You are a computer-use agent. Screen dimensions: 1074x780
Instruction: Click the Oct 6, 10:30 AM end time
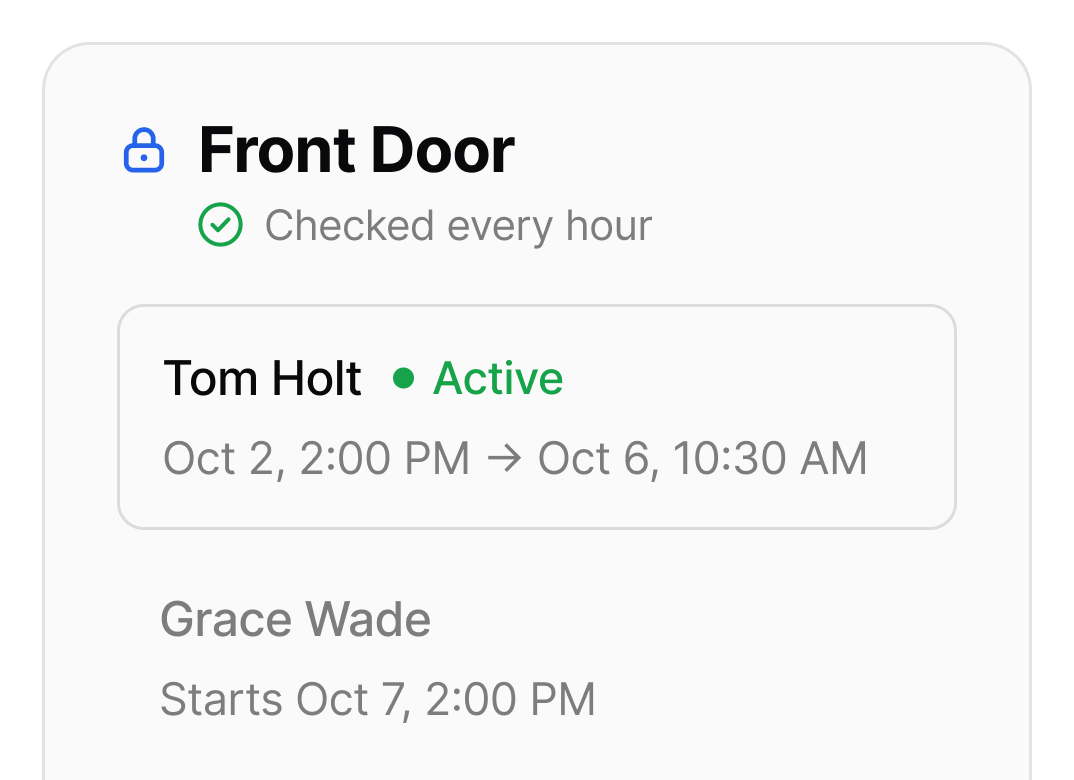click(703, 459)
